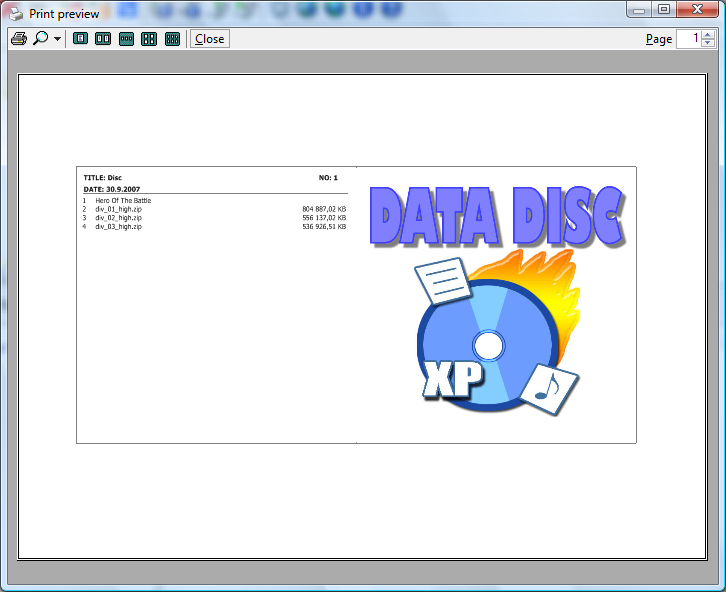Click the 'TITLE: Disc' text
Screen dimensions: 726x592
coord(102,178)
